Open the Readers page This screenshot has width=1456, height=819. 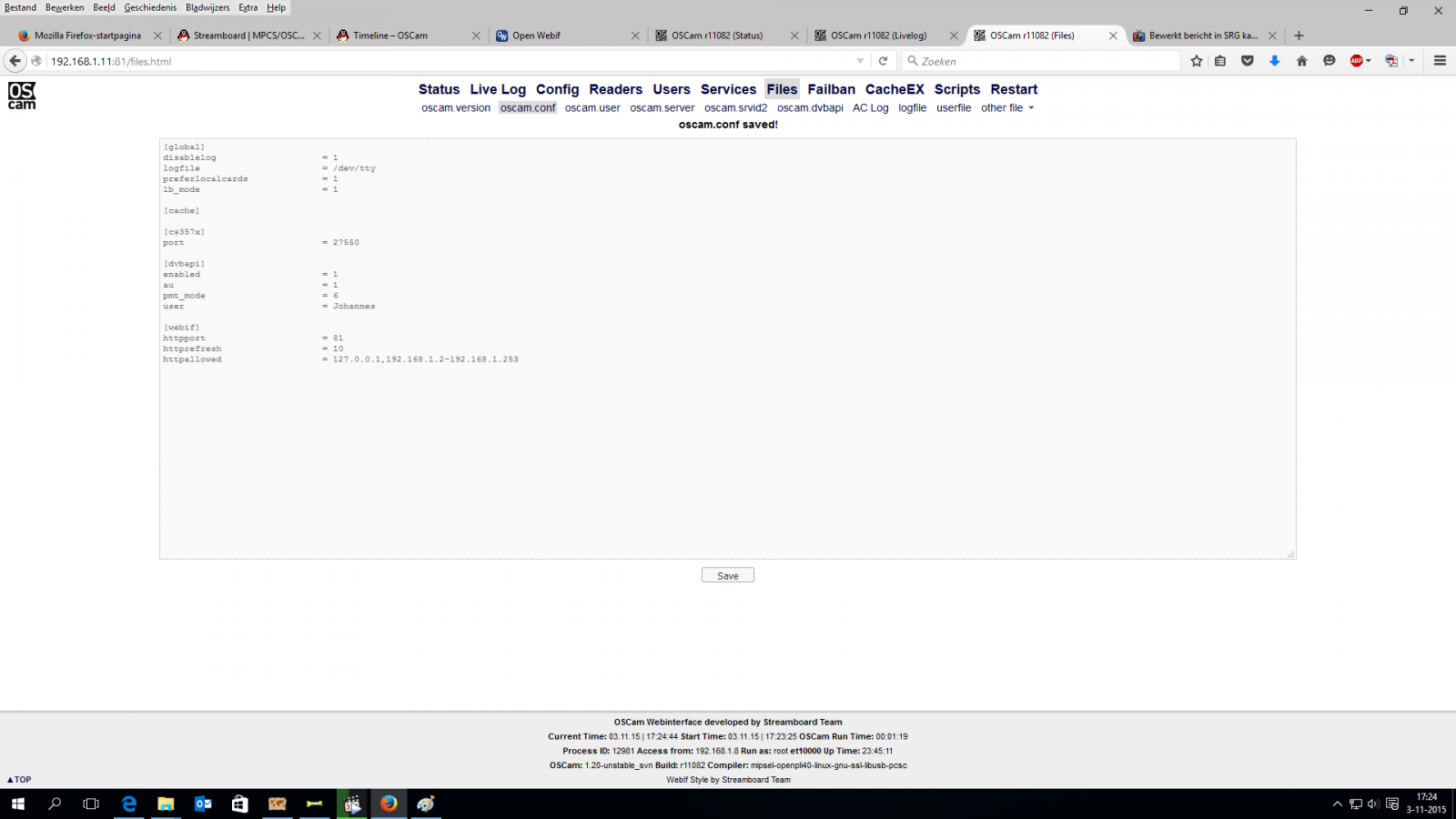coord(615,89)
